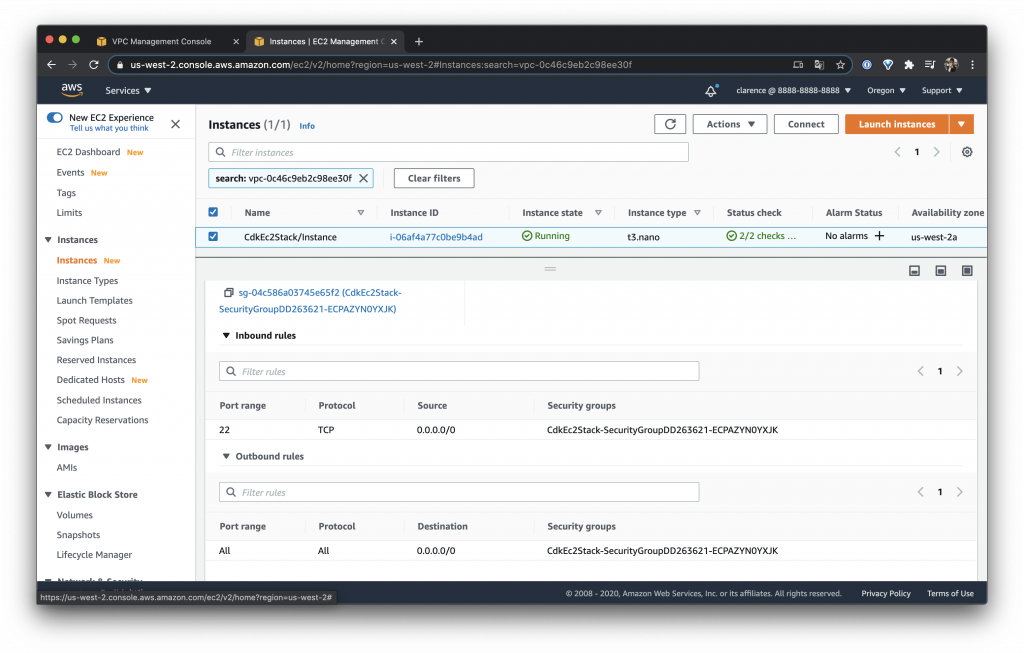The image size is (1024, 653).
Task: Copy security group ID icon
Action: point(228,293)
